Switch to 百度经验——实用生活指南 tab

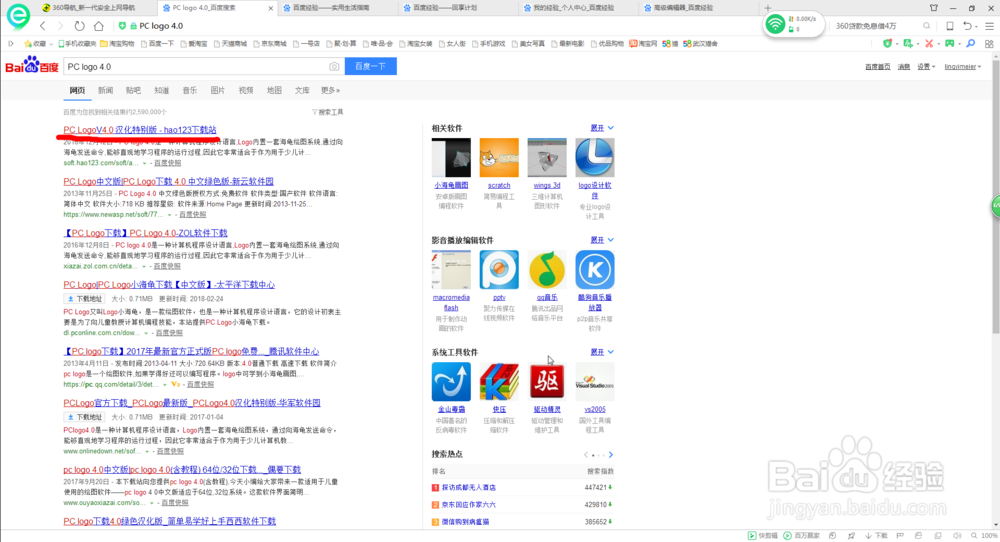(x=330, y=8)
